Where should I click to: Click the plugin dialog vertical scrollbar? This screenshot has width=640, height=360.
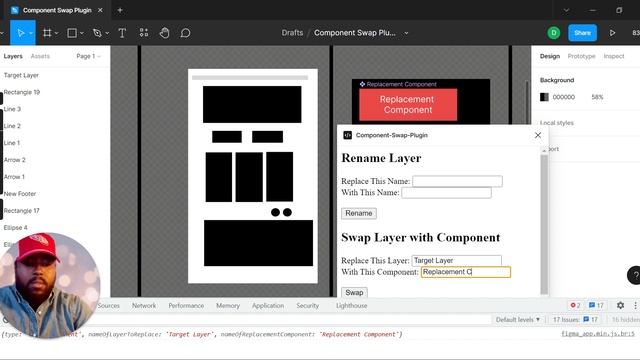tap(544, 224)
